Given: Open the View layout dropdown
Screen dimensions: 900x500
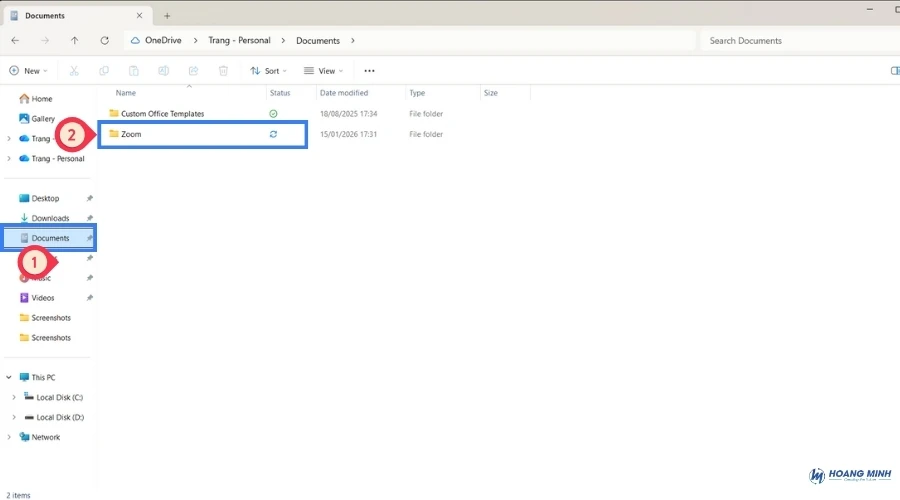Looking at the screenshot, I should [x=323, y=71].
